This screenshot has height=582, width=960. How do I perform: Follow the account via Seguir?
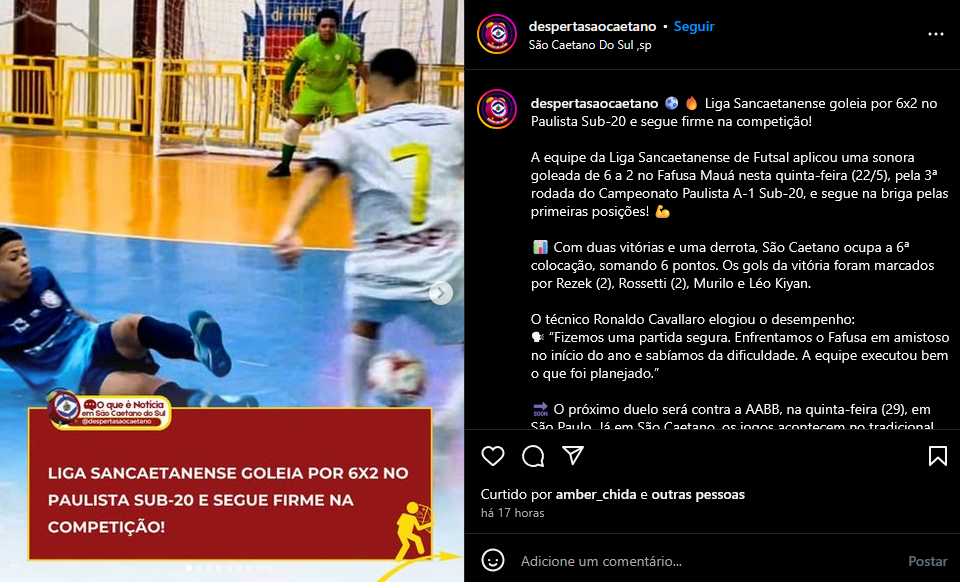click(x=694, y=26)
